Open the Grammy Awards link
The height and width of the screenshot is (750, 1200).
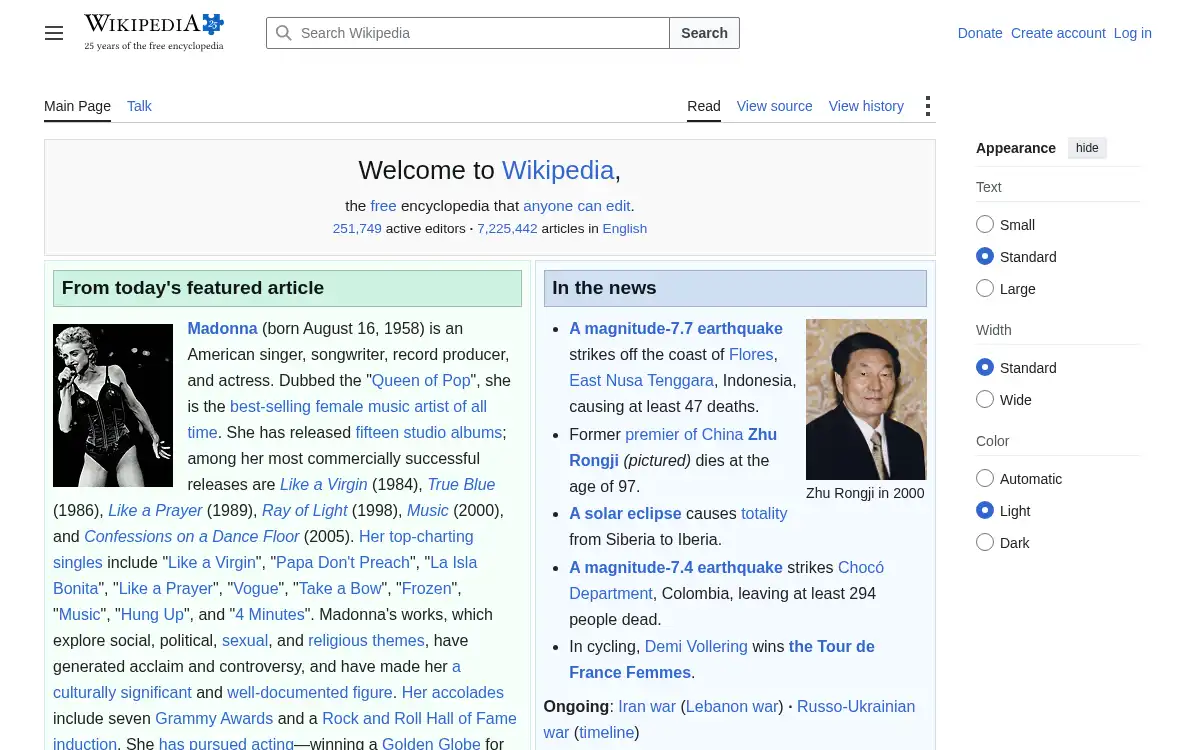coord(214,718)
